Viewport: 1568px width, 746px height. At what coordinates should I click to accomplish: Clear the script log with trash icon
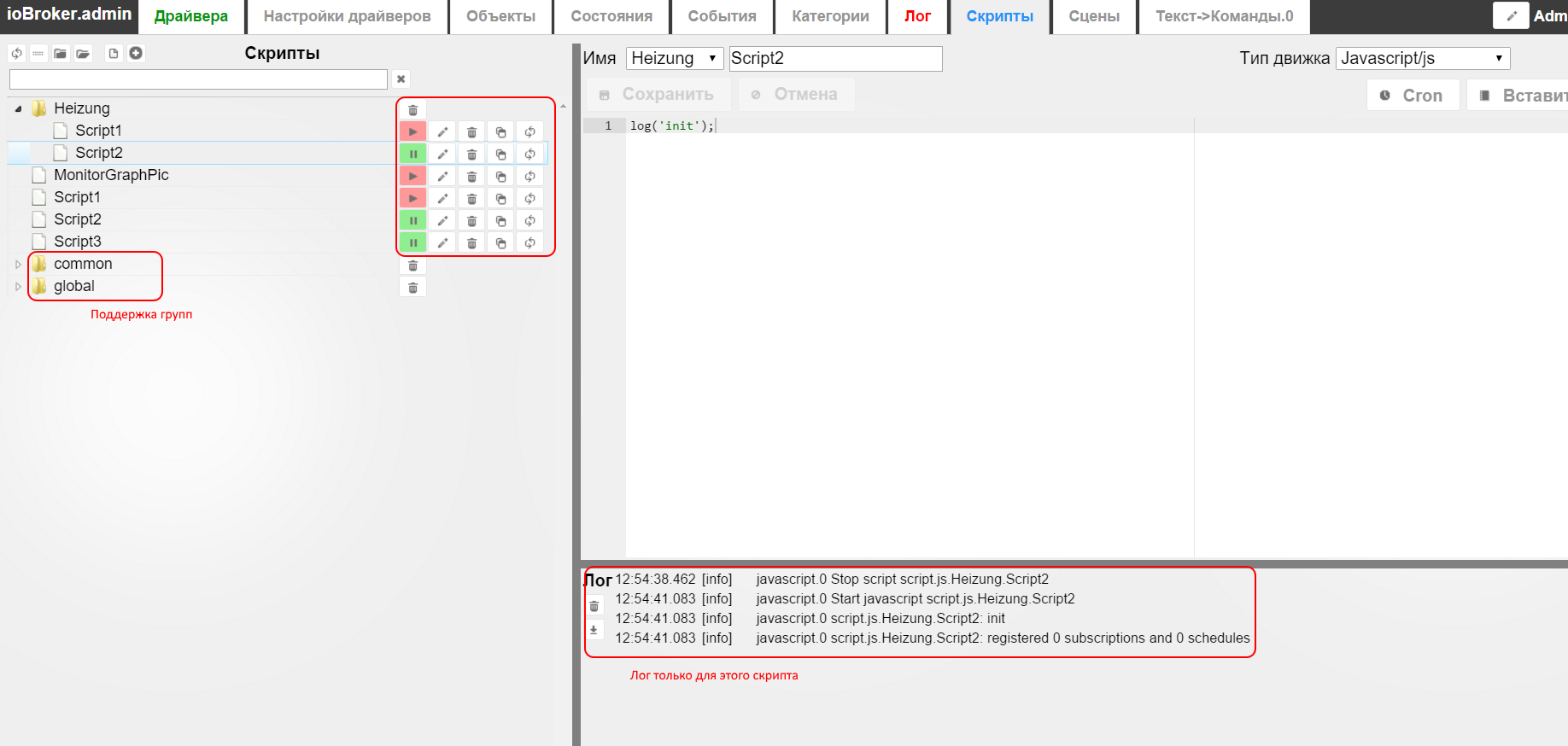(x=594, y=606)
